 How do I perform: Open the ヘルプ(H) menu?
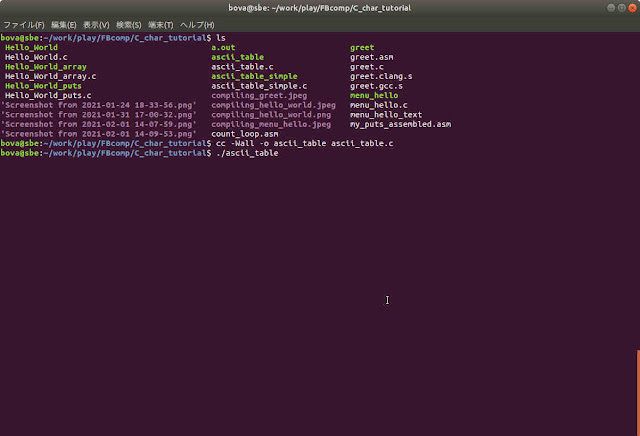point(197,25)
